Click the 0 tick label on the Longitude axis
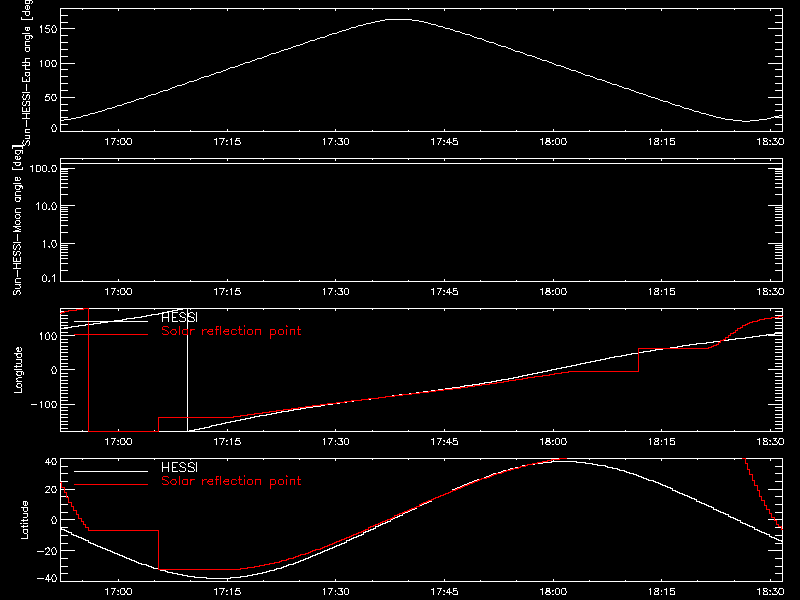Image resolution: width=800 pixels, height=600 pixels. pos(54,370)
